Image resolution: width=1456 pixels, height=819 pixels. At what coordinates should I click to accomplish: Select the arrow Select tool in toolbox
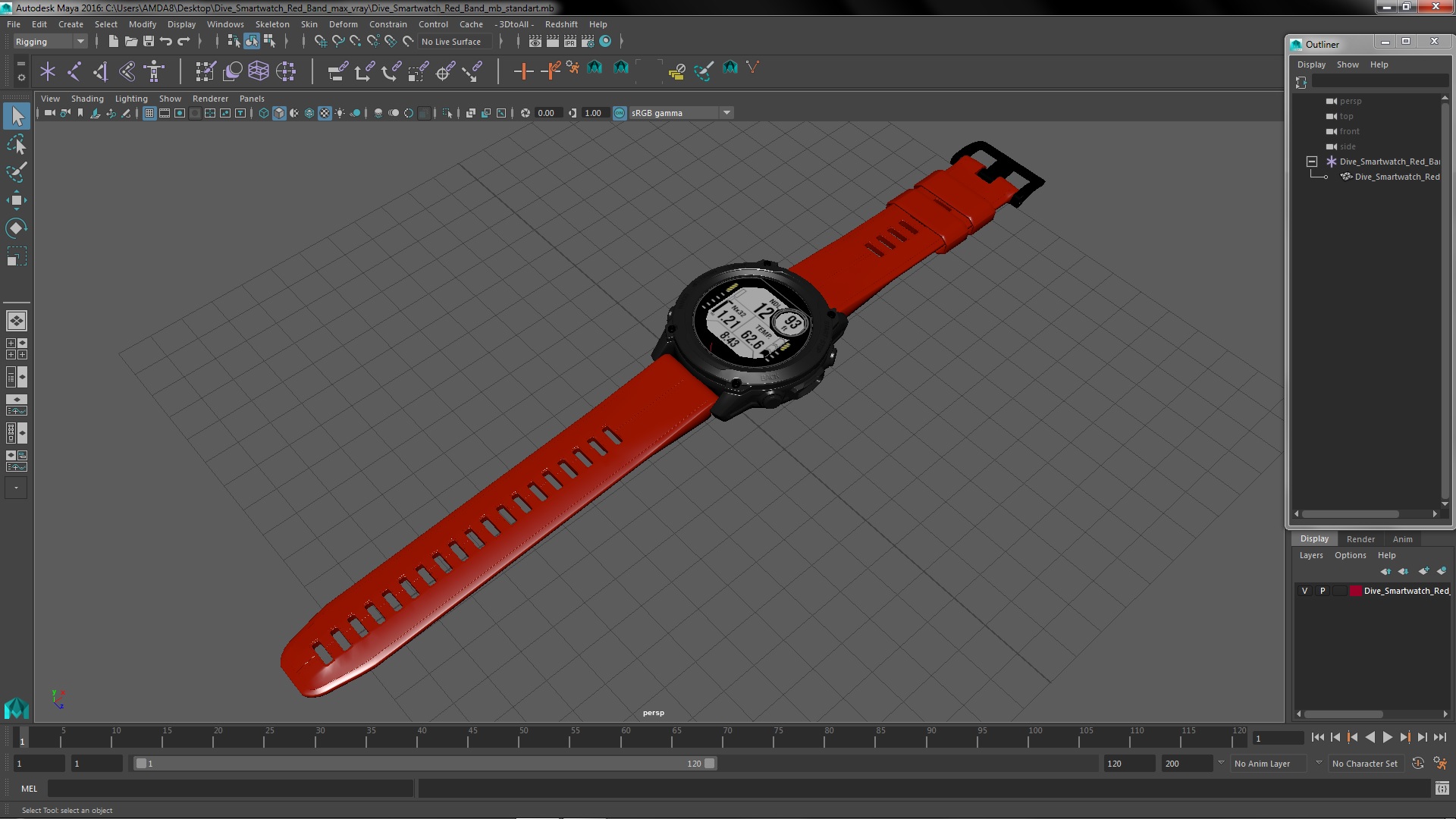click(x=17, y=116)
